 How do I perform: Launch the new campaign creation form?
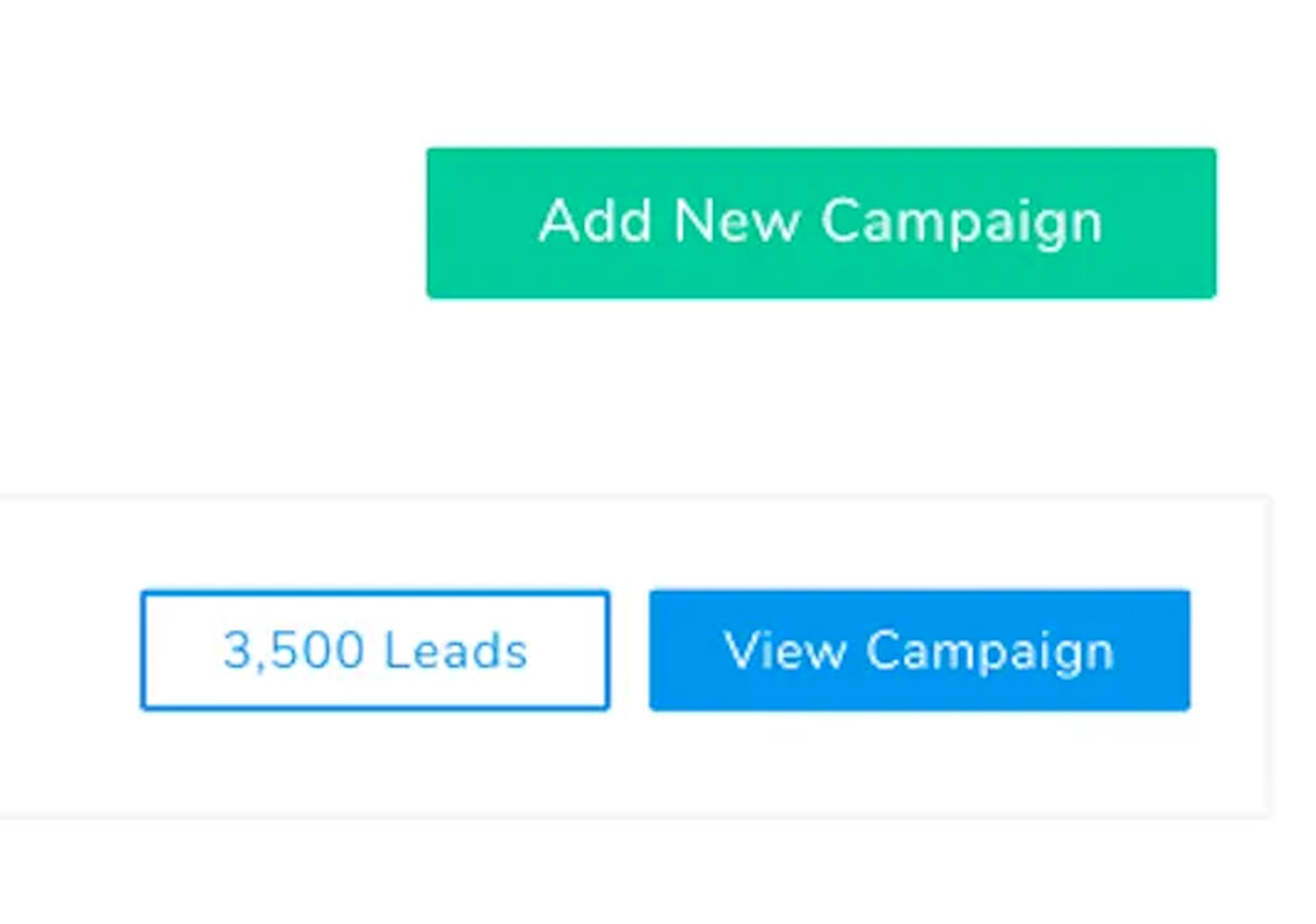point(821,223)
